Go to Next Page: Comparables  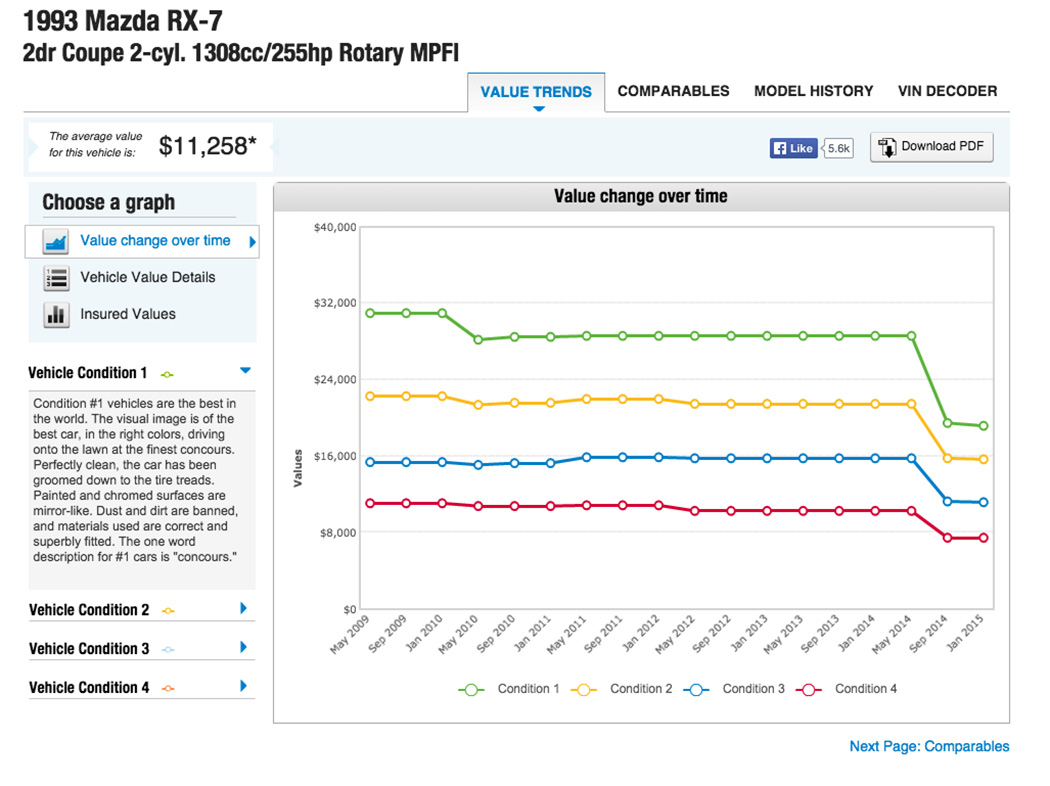(x=929, y=746)
